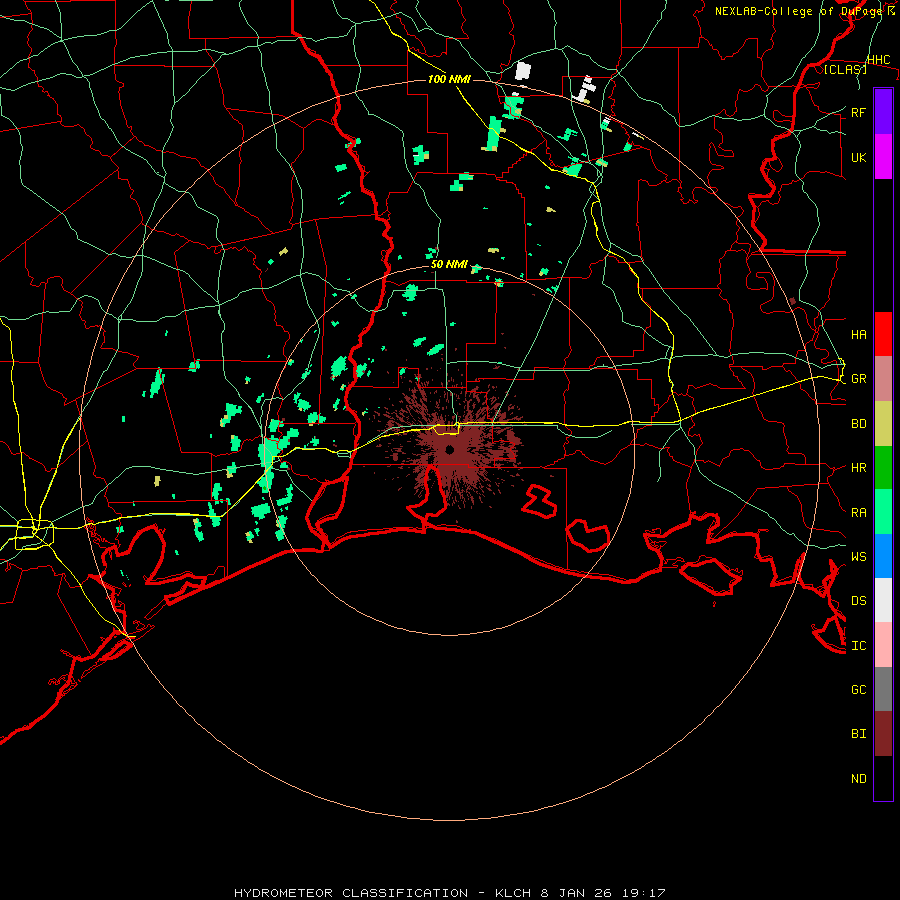Viewport: 900px width, 900px height.
Task: Click the GR pink legend swatch
Action: coord(883,379)
